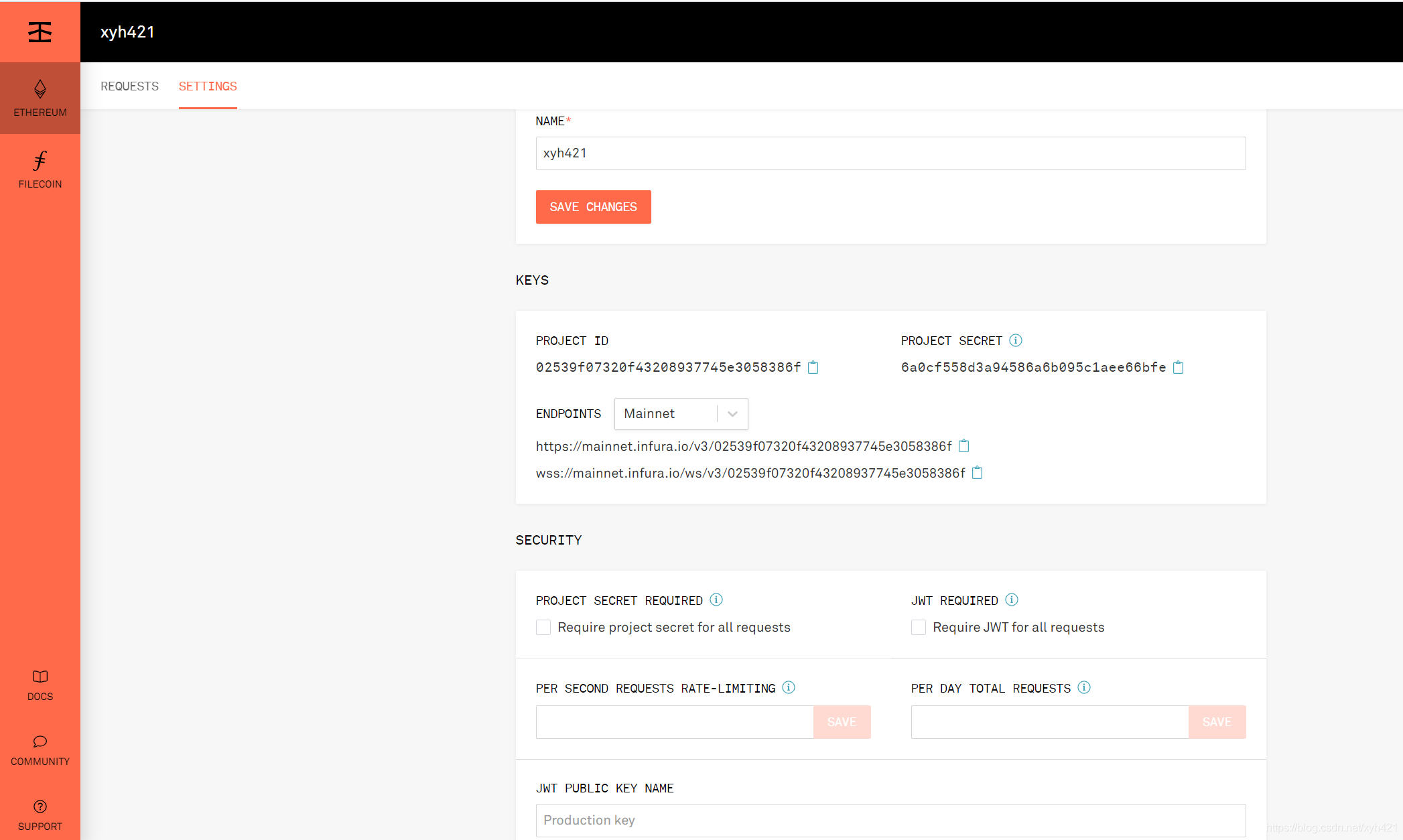Save the per second rate-limiting value
This screenshot has width=1403, height=840.
point(840,721)
